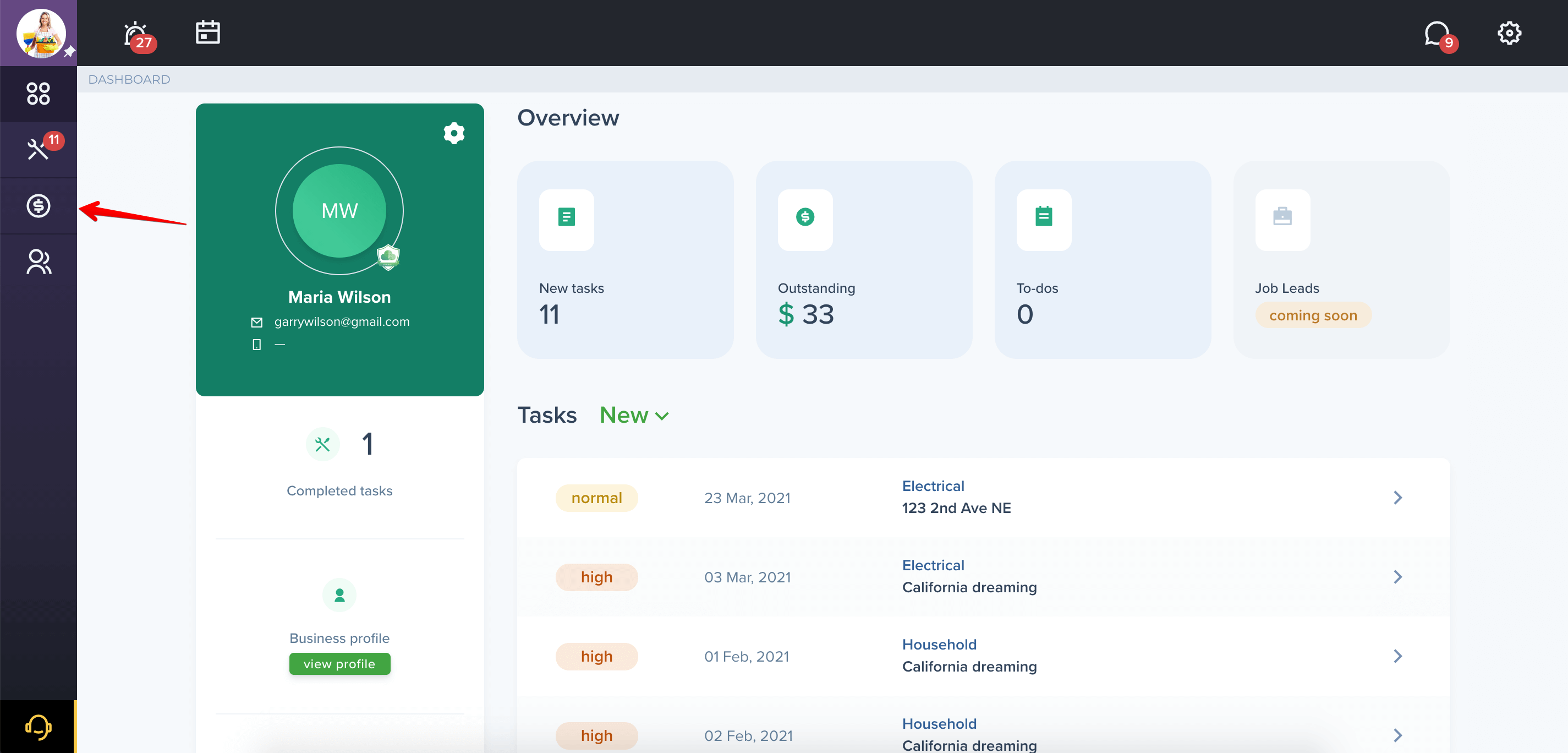Click the To-dos clipboard icon

[x=1043, y=217]
